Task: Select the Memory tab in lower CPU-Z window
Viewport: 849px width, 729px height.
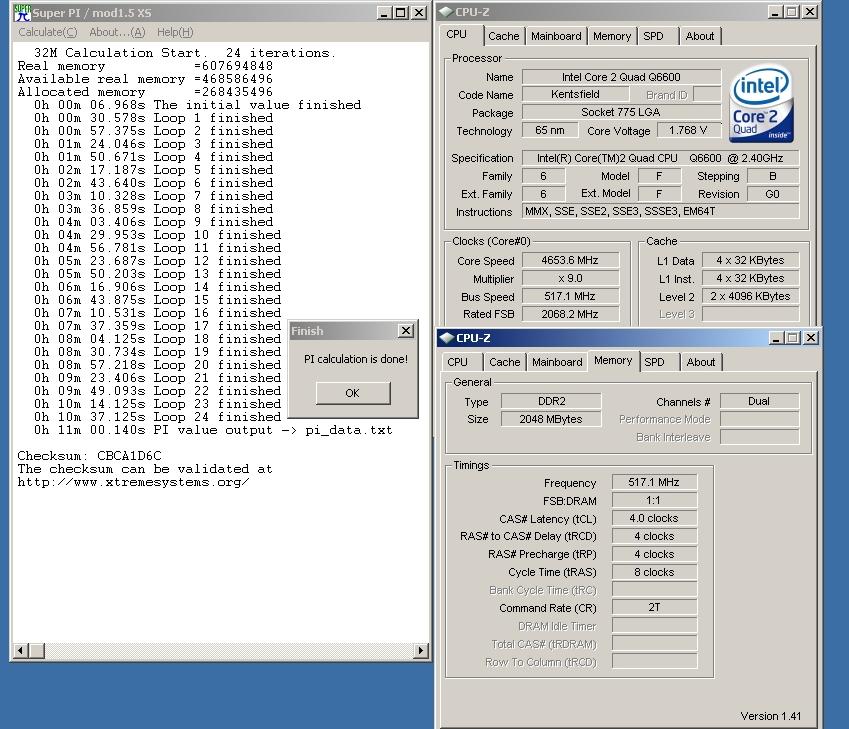Action: pyautogui.click(x=613, y=361)
